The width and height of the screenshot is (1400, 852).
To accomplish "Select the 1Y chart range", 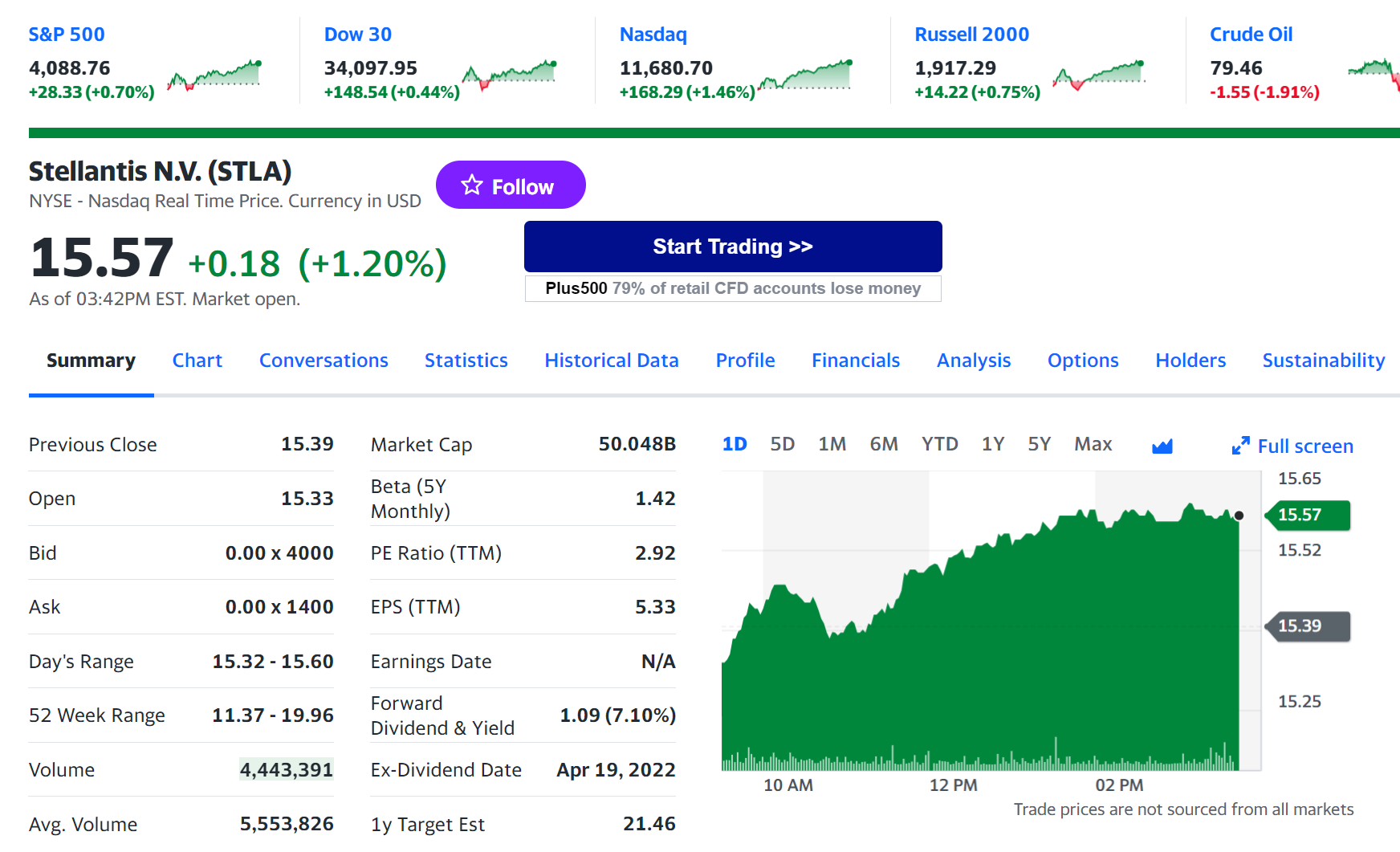I will [x=992, y=444].
